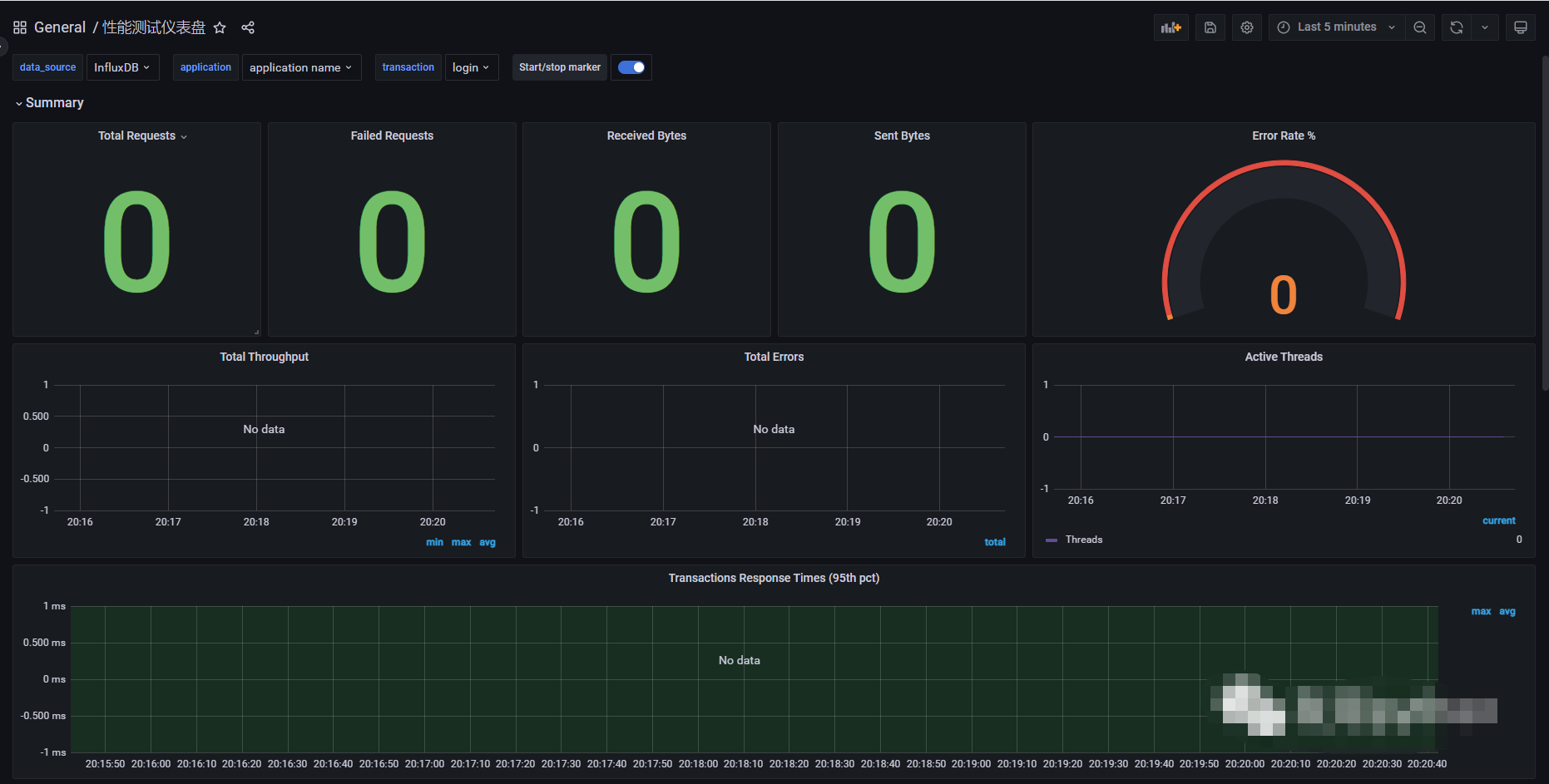
Task: Open the application name dropdown
Action: pos(301,67)
